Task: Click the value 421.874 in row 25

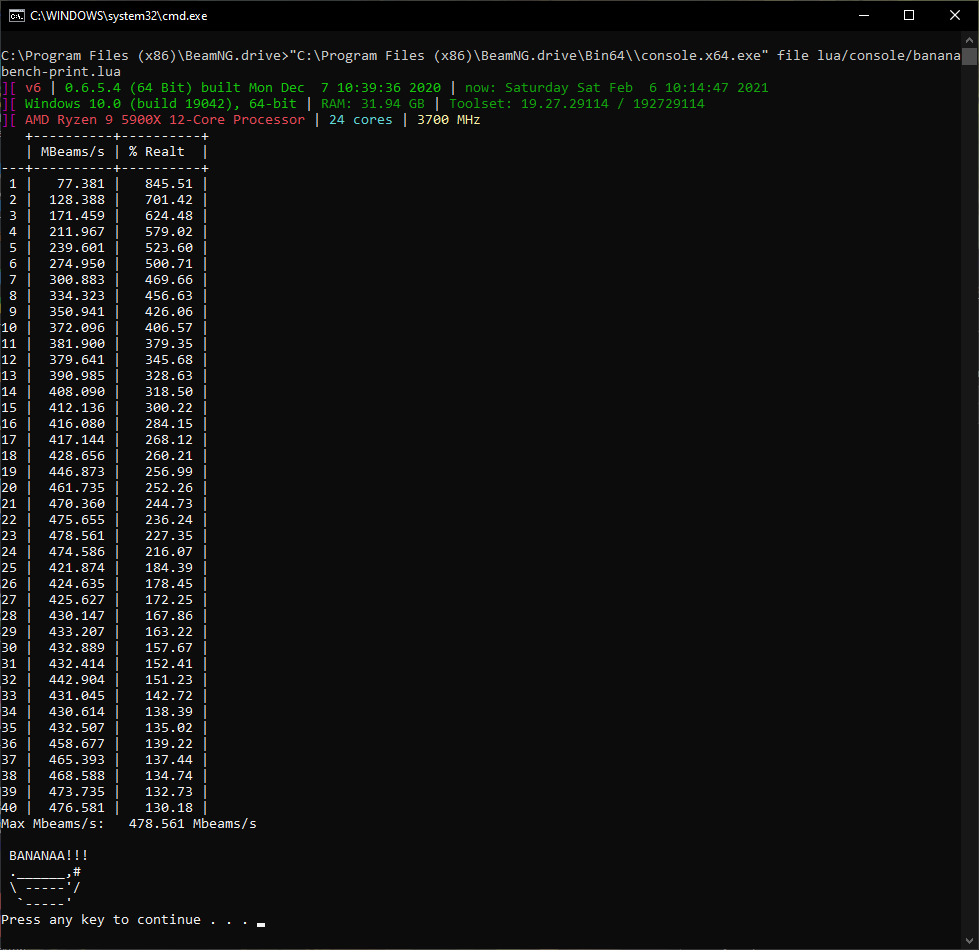Action: (77, 567)
